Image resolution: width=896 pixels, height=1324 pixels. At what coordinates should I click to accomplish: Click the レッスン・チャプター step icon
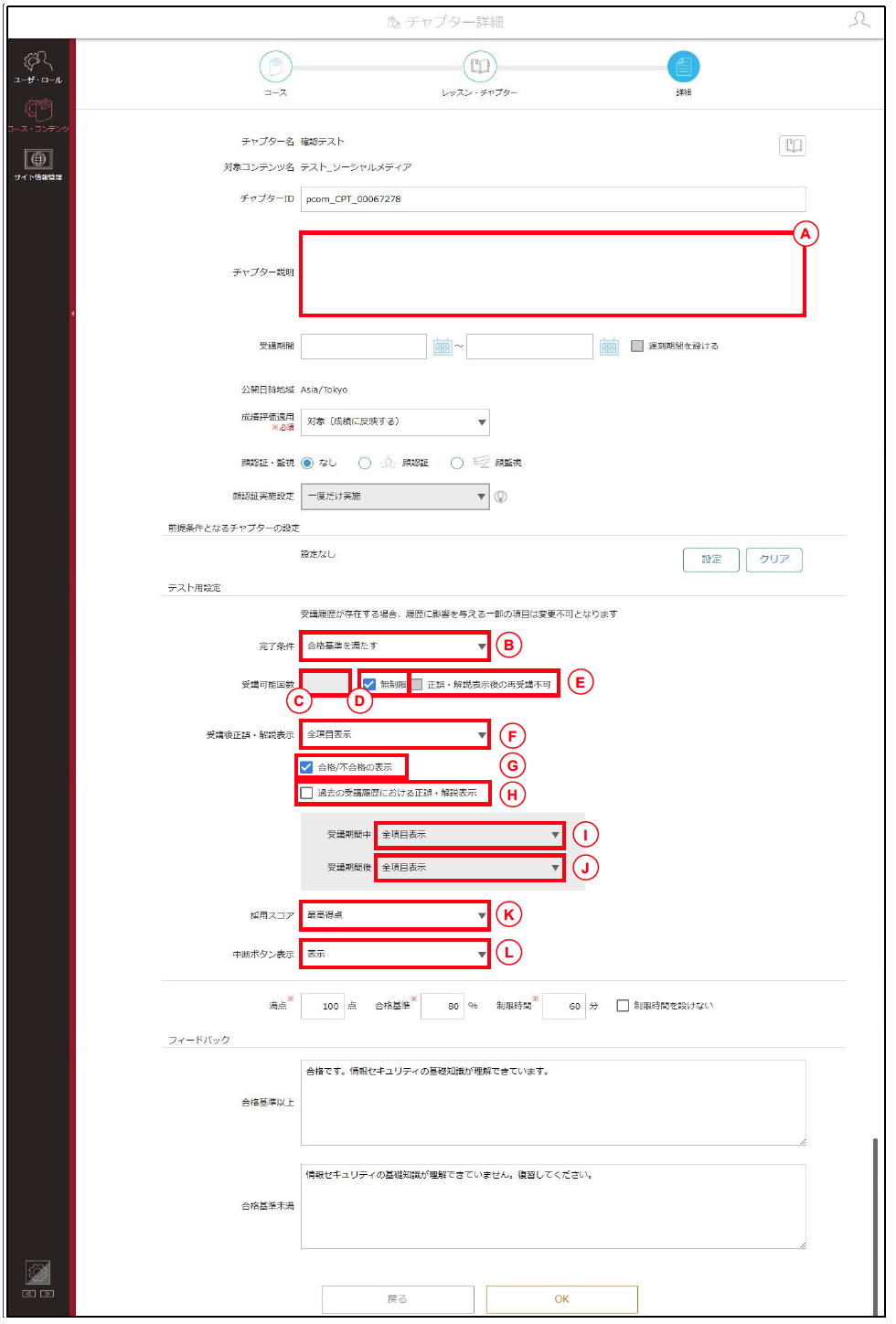click(x=479, y=67)
